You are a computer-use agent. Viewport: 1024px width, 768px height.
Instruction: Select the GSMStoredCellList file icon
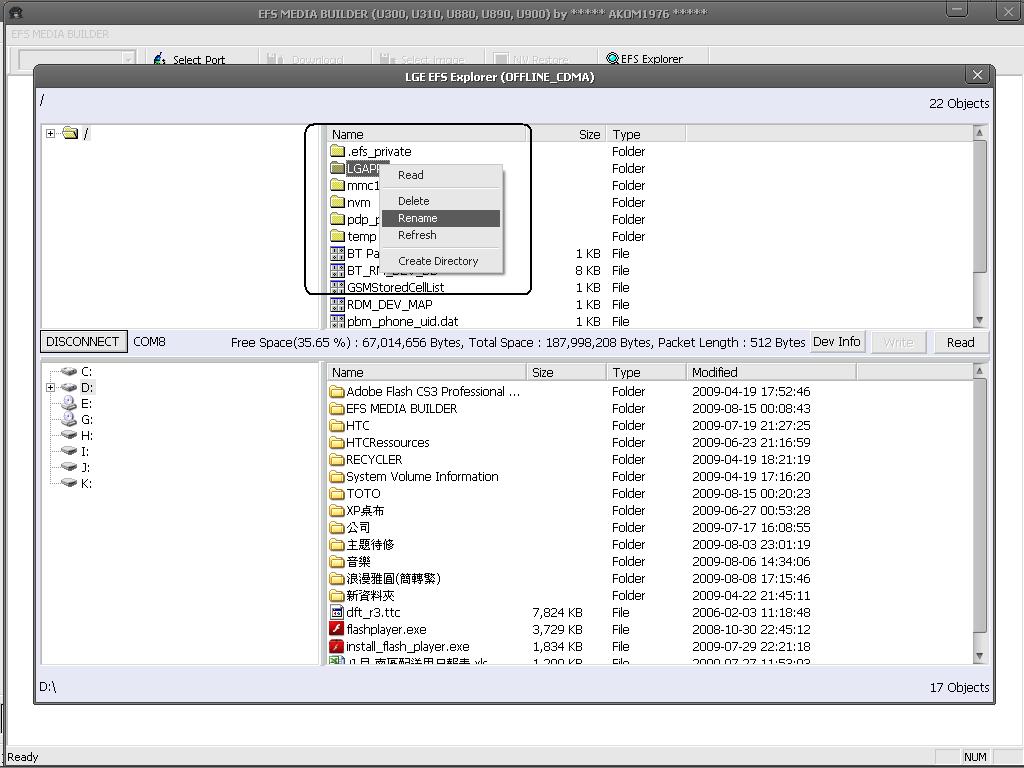pyautogui.click(x=337, y=287)
